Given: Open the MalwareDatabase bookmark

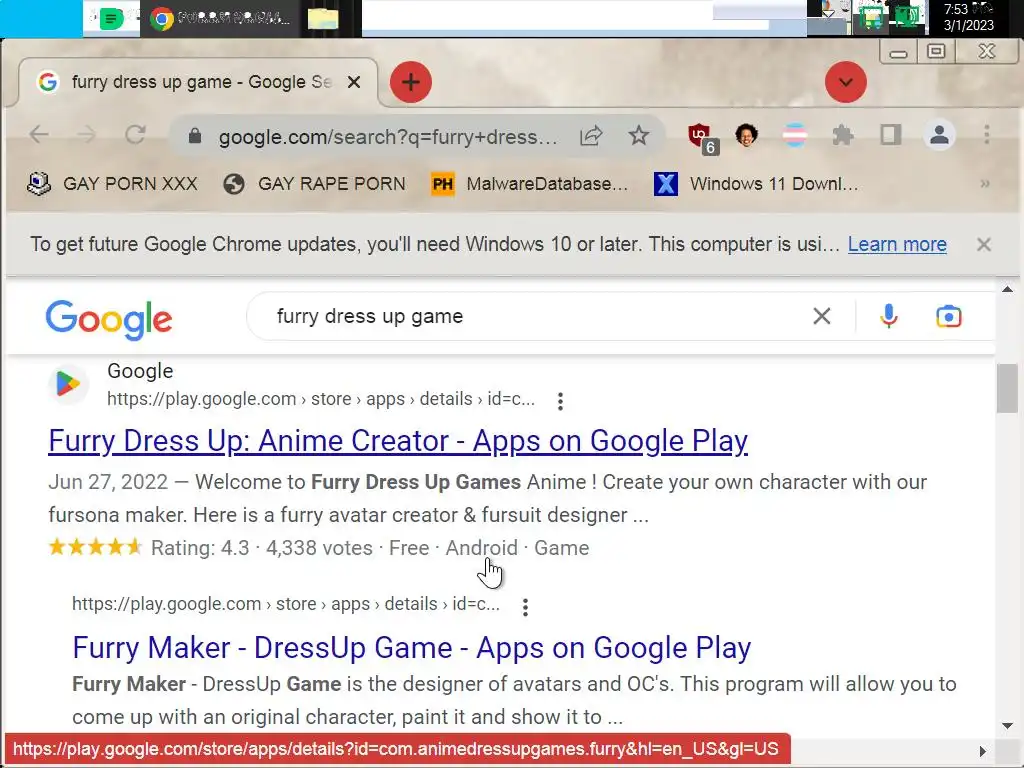Looking at the screenshot, I should pyautogui.click(x=530, y=184).
